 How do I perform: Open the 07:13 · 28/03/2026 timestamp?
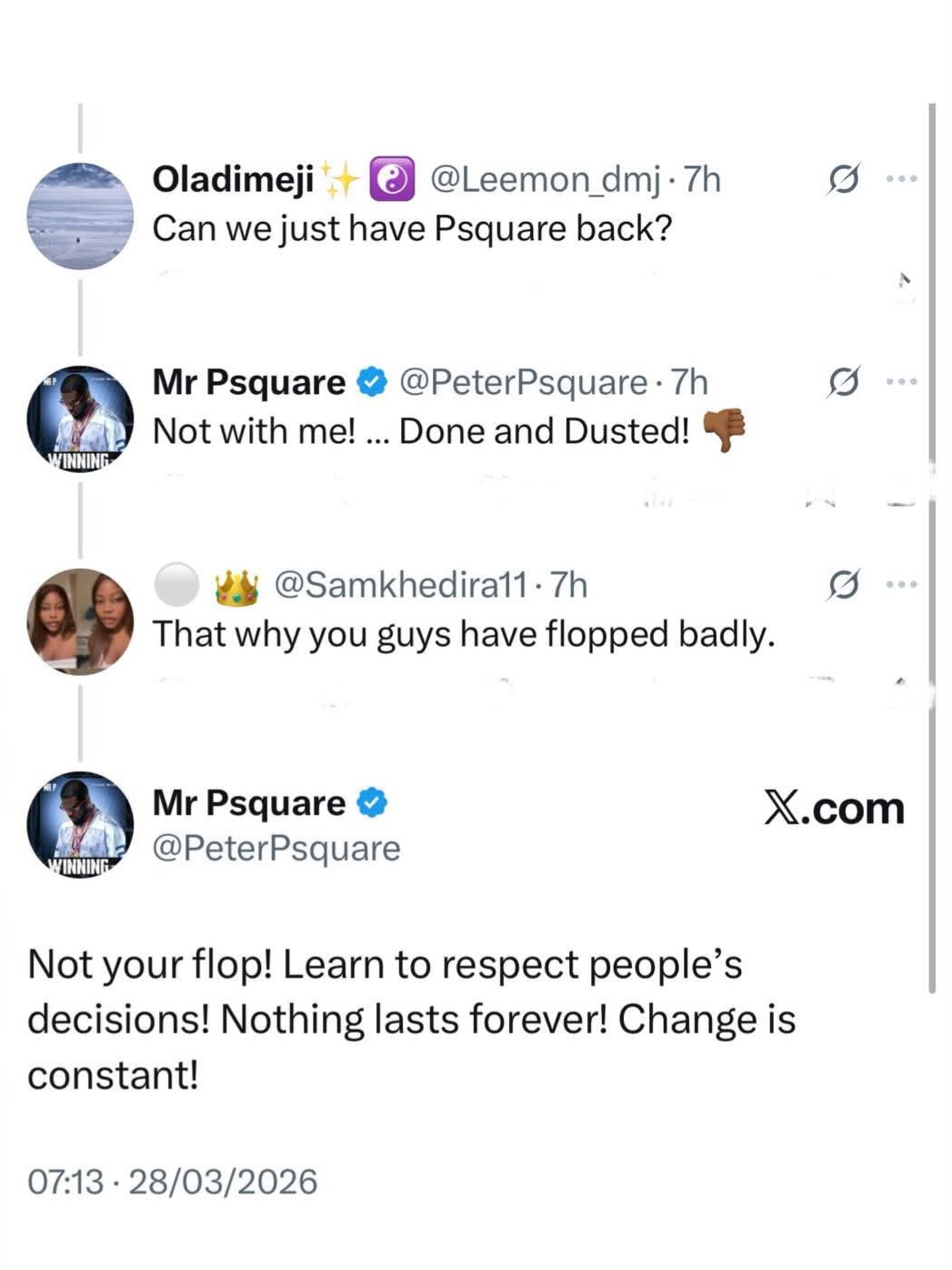(x=173, y=1182)
